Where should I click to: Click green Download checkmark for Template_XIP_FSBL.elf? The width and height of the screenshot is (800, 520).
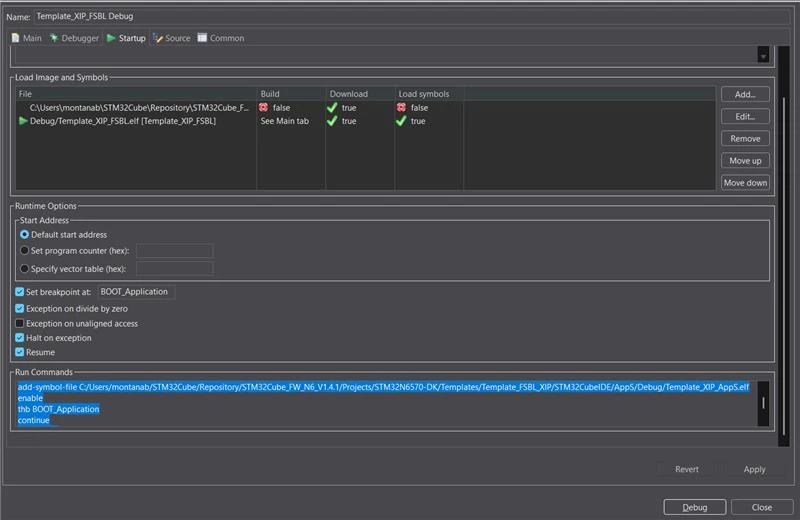pos(332,121)
